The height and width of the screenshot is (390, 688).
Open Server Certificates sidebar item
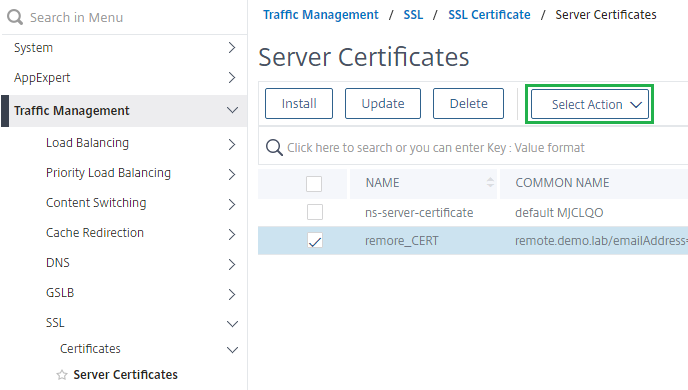coord(125,375)
